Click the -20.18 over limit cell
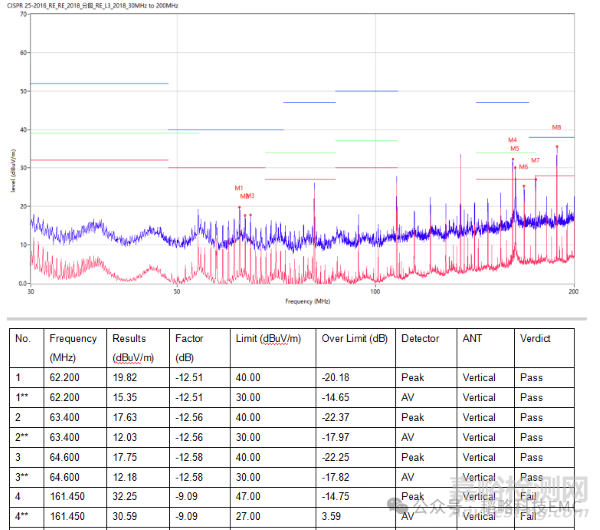 click(x=337, y=378)
